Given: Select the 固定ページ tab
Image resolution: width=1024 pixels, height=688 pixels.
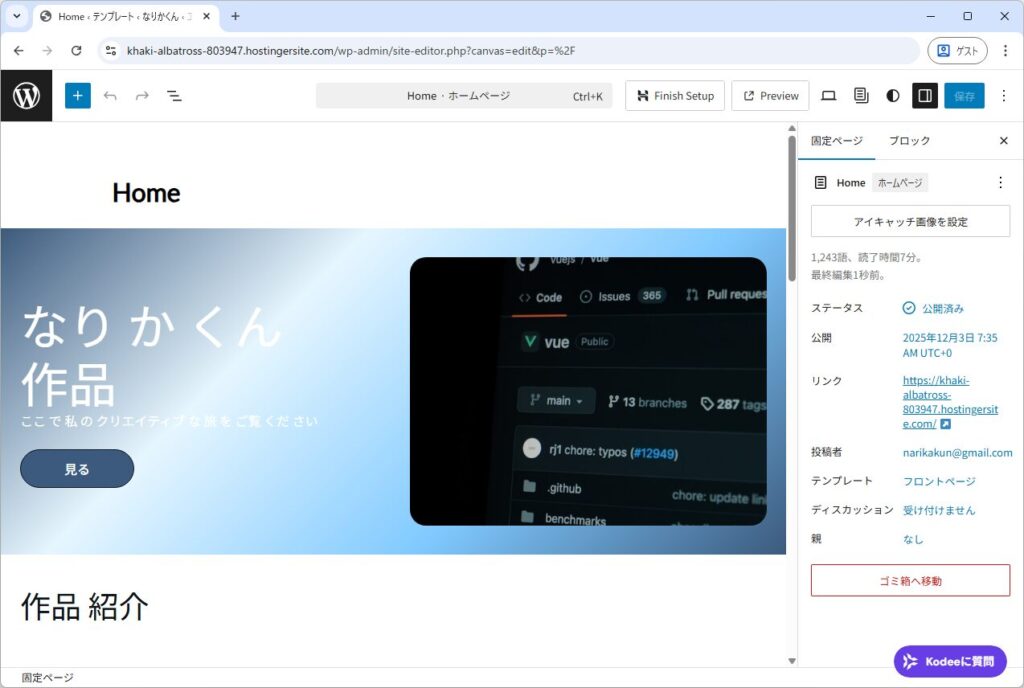Looking at the screenshot, I should click(836, 141).
